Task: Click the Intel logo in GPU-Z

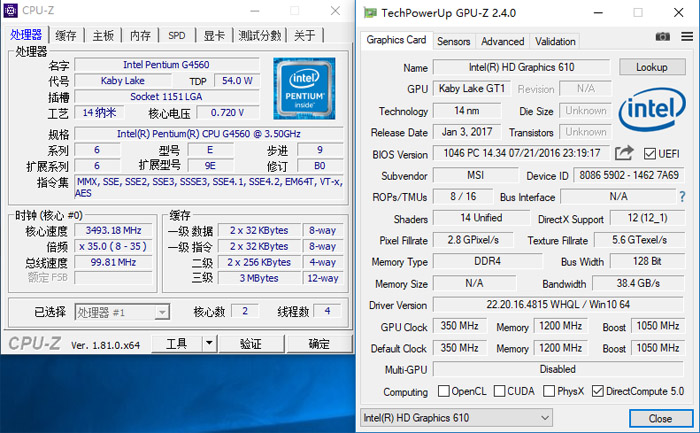Action: [x=652, y=109]
